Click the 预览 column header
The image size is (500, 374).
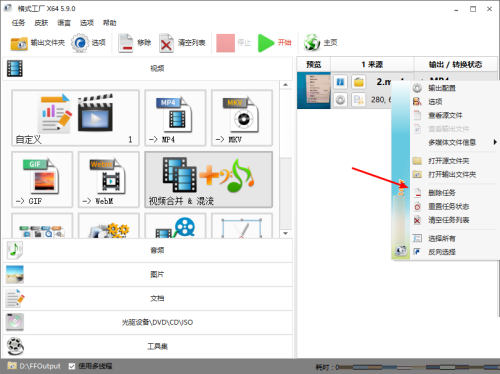pos(314,64)
